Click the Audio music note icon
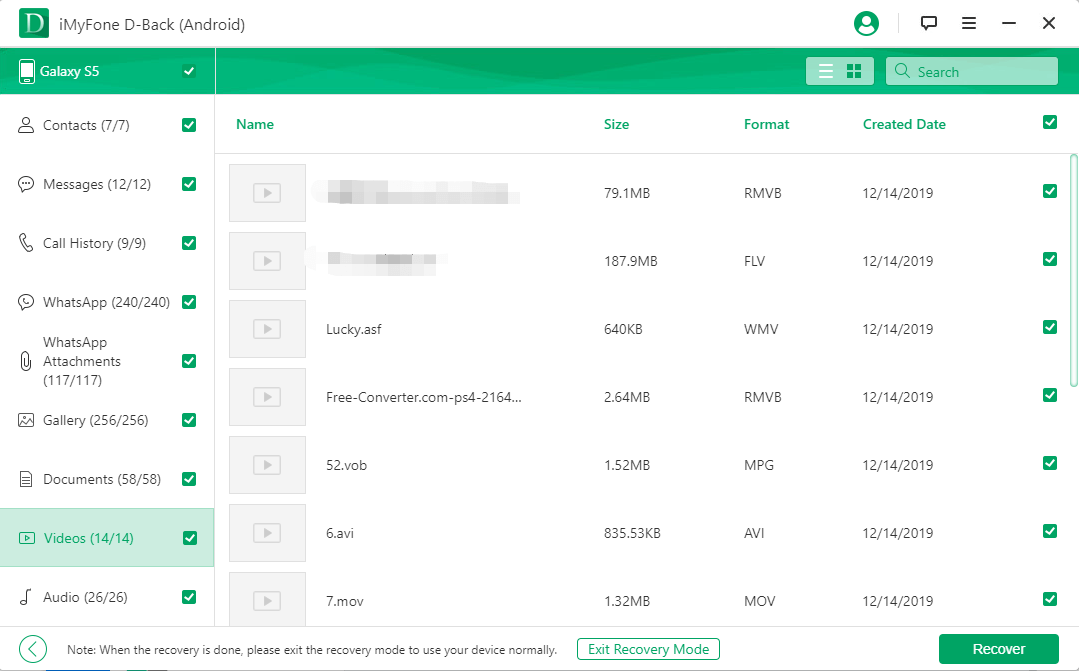This screenshot has width=1079, height=671. (x=25, y=597)
